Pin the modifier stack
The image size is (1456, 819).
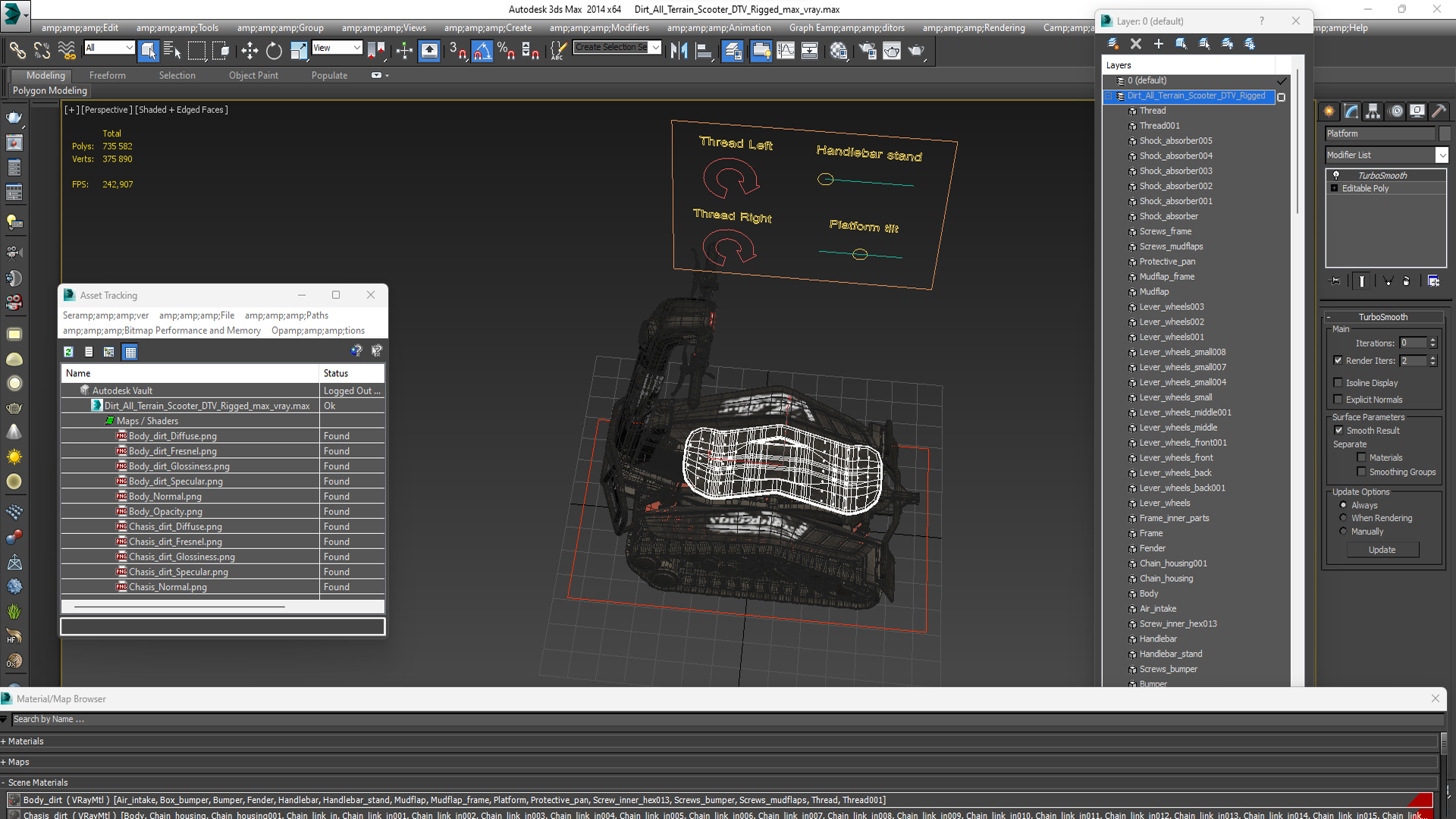[x=1335, y=281]
